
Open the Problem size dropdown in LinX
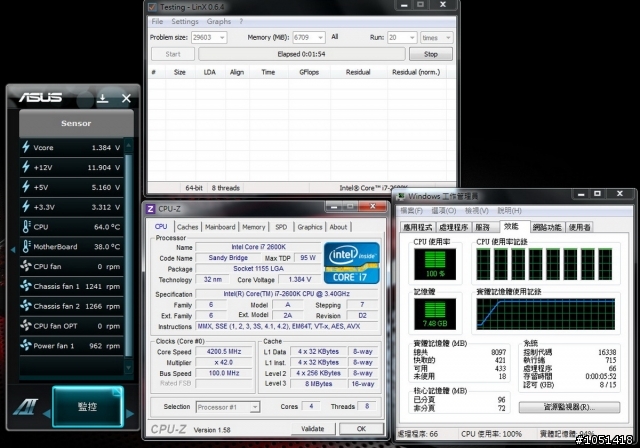point(222,38)
